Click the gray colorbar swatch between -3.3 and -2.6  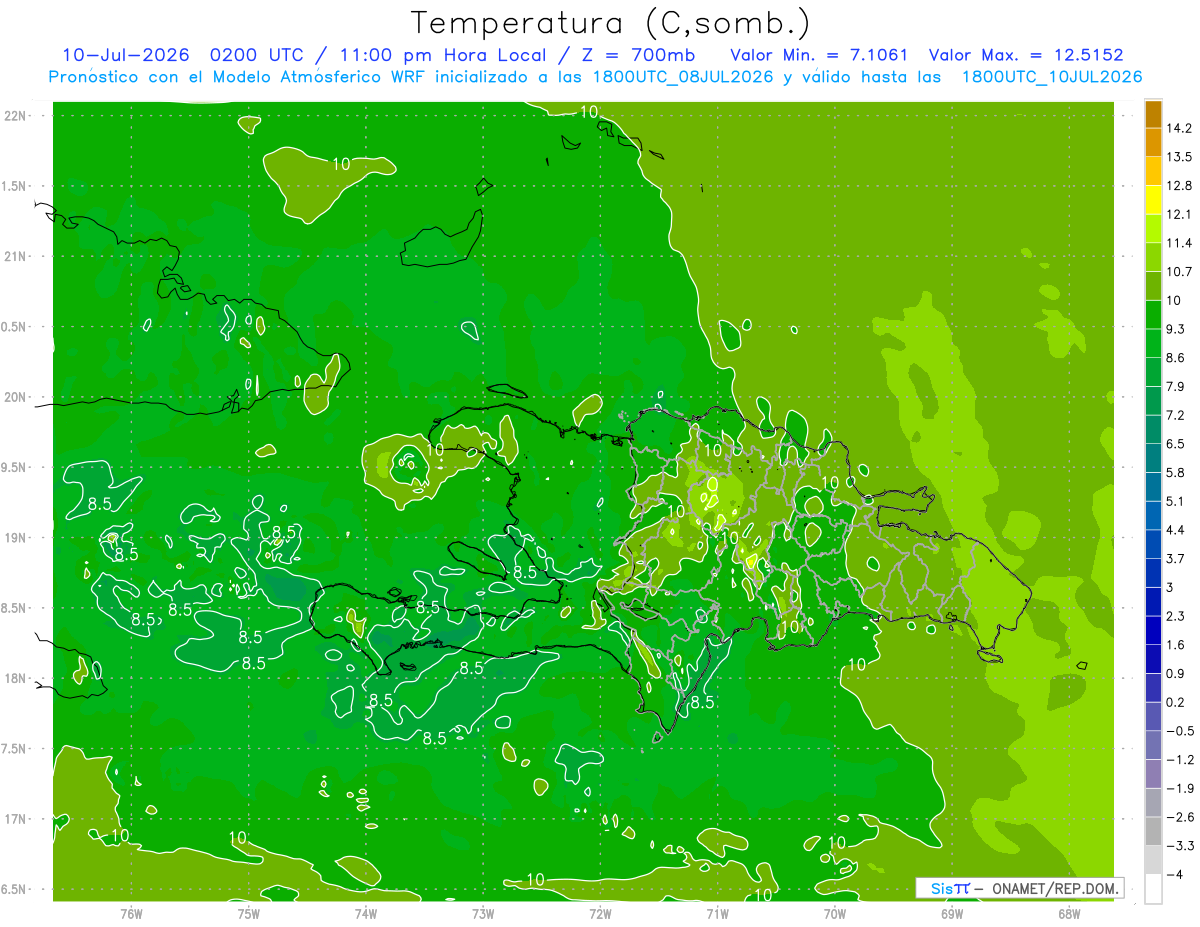coord(1153,832)
